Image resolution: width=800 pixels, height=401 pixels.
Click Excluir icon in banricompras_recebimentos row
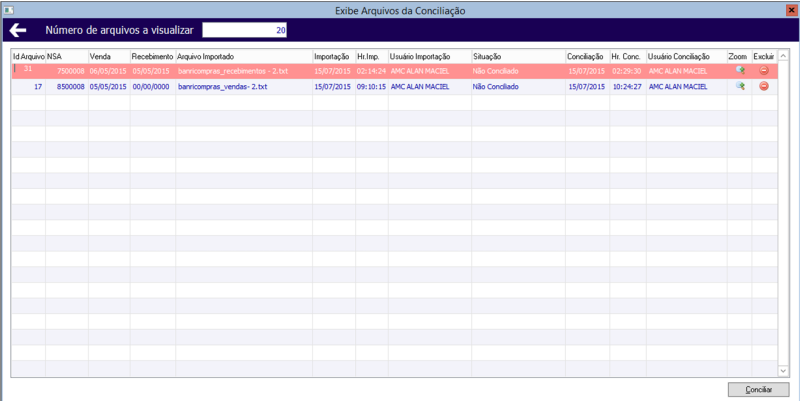[764, 71]
